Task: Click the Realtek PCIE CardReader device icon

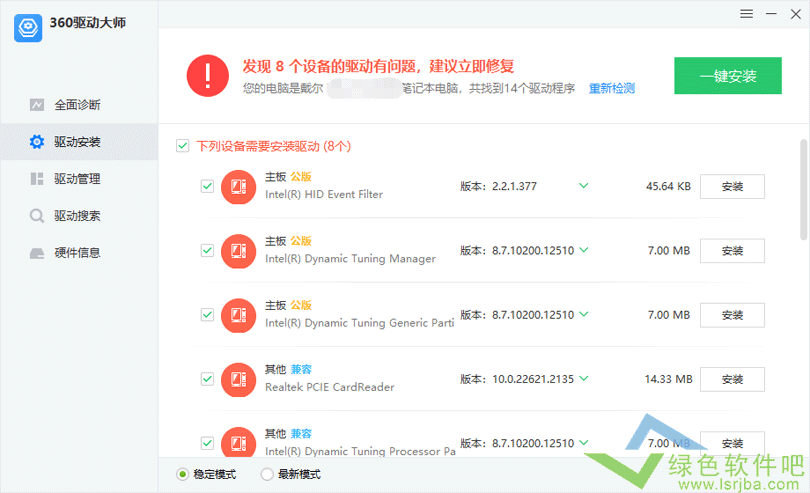Action: tap(238, 379)
